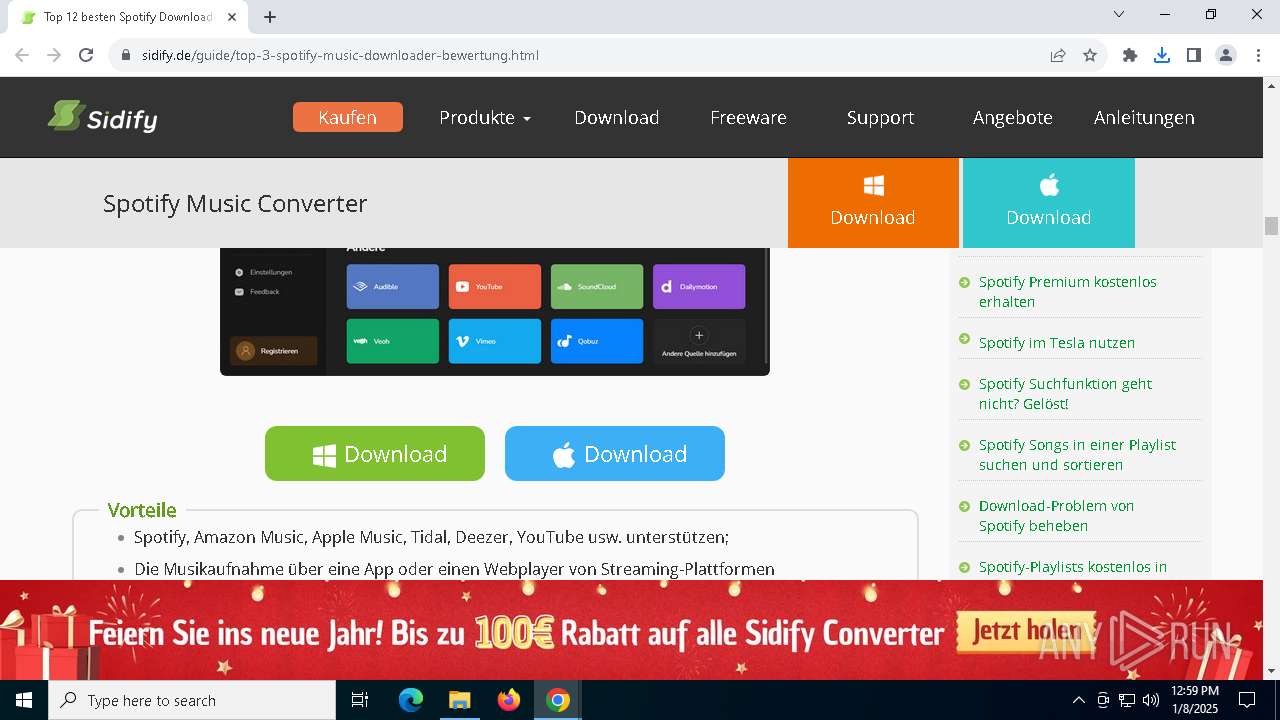Open Spotify im Tesla nutzen link
The height and width of the screenshot is (720, 1280).
(1056, 342)
